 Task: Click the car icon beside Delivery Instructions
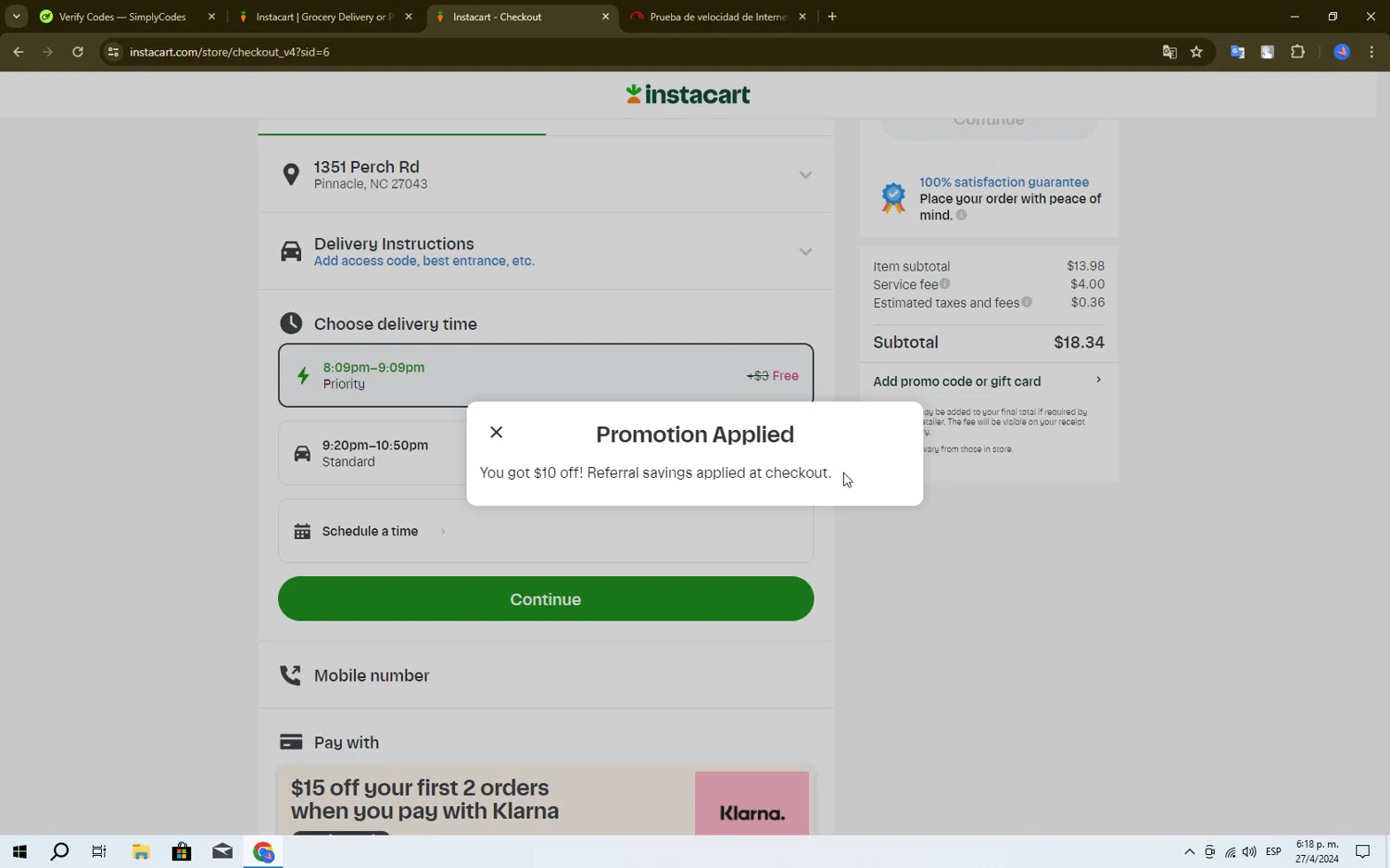tap(291, 252)
